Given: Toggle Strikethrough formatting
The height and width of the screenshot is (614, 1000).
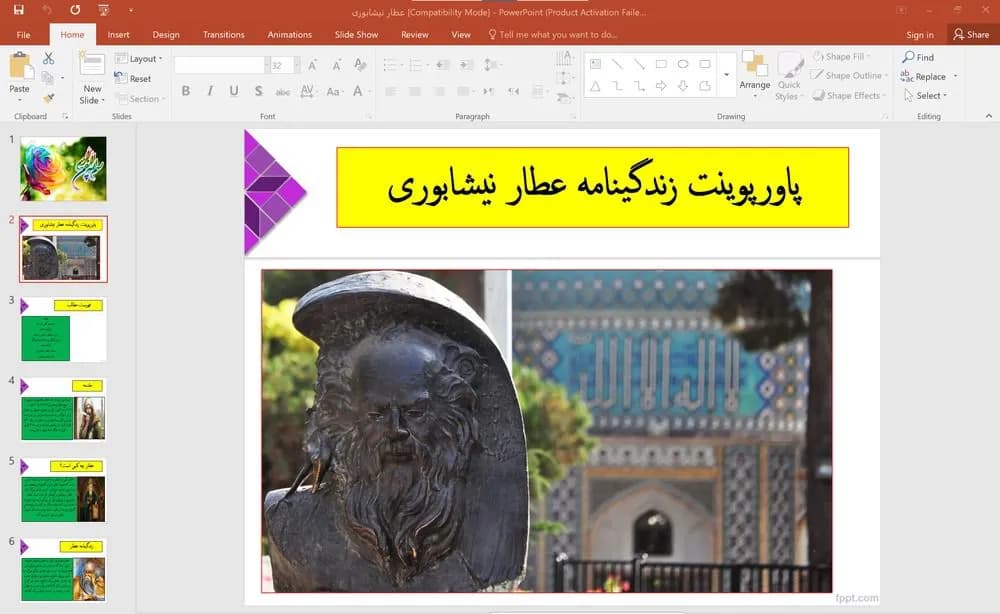Looking at the screenshot, I should click(x=283, y=92).
